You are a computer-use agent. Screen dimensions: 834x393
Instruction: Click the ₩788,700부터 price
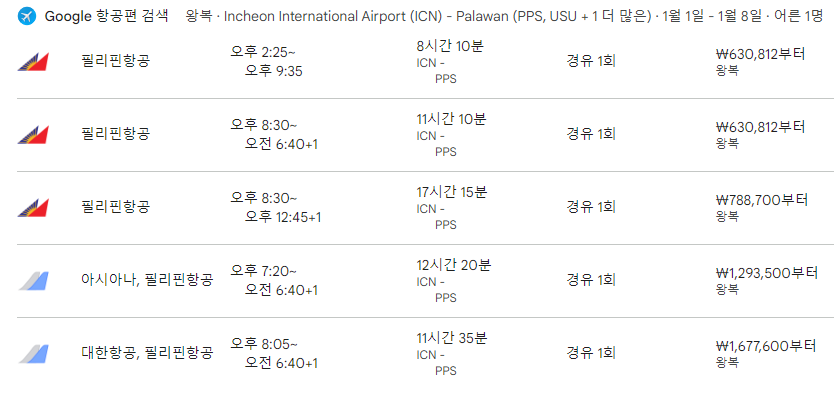[x=762, y=200]
